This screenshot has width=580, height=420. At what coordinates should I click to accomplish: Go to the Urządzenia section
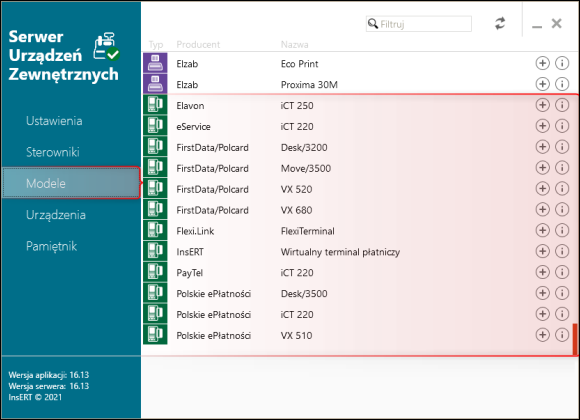[x=56, y=215]
